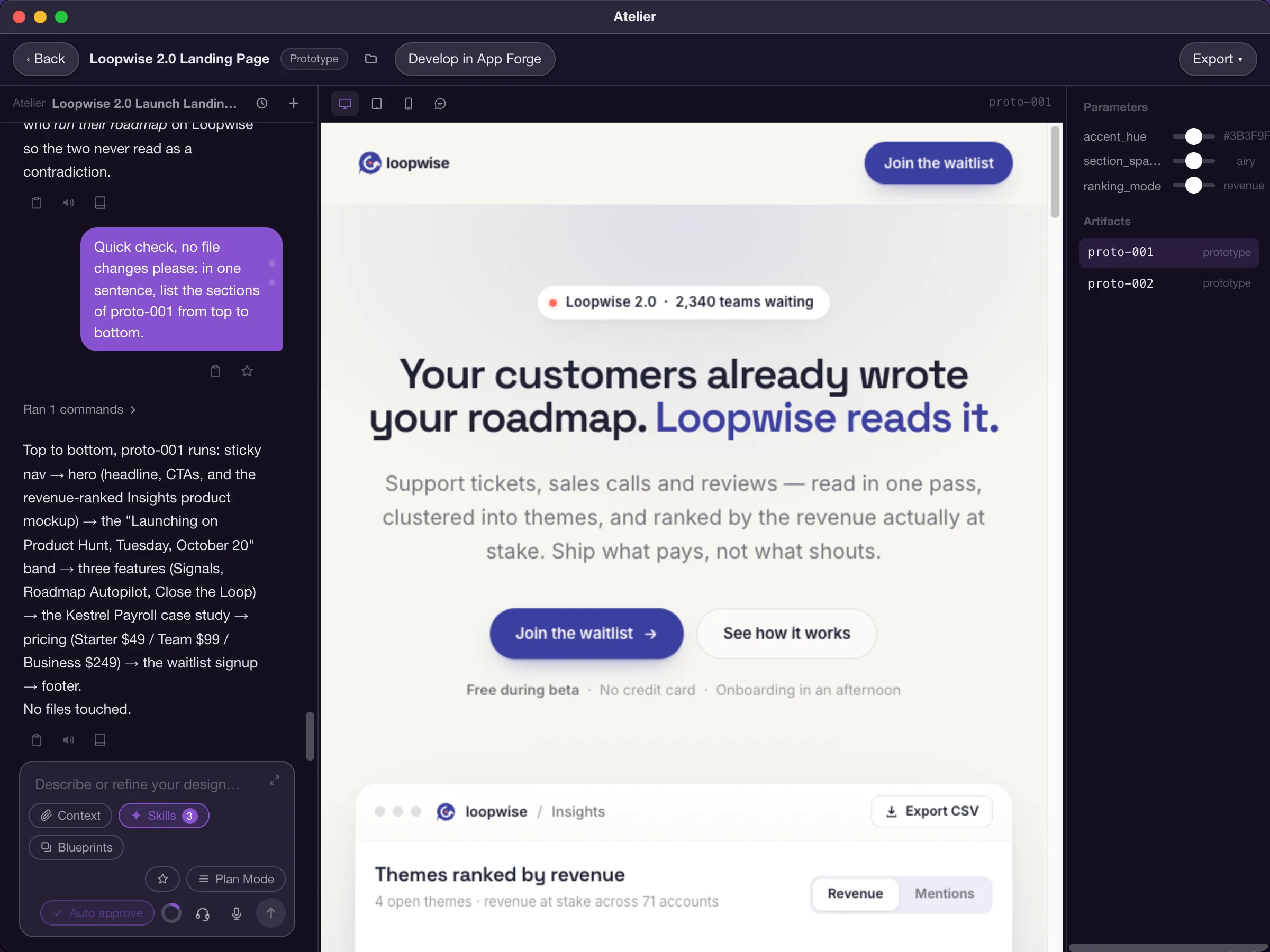Click the Atelier breadcrumb in chat header

(29, 103)
